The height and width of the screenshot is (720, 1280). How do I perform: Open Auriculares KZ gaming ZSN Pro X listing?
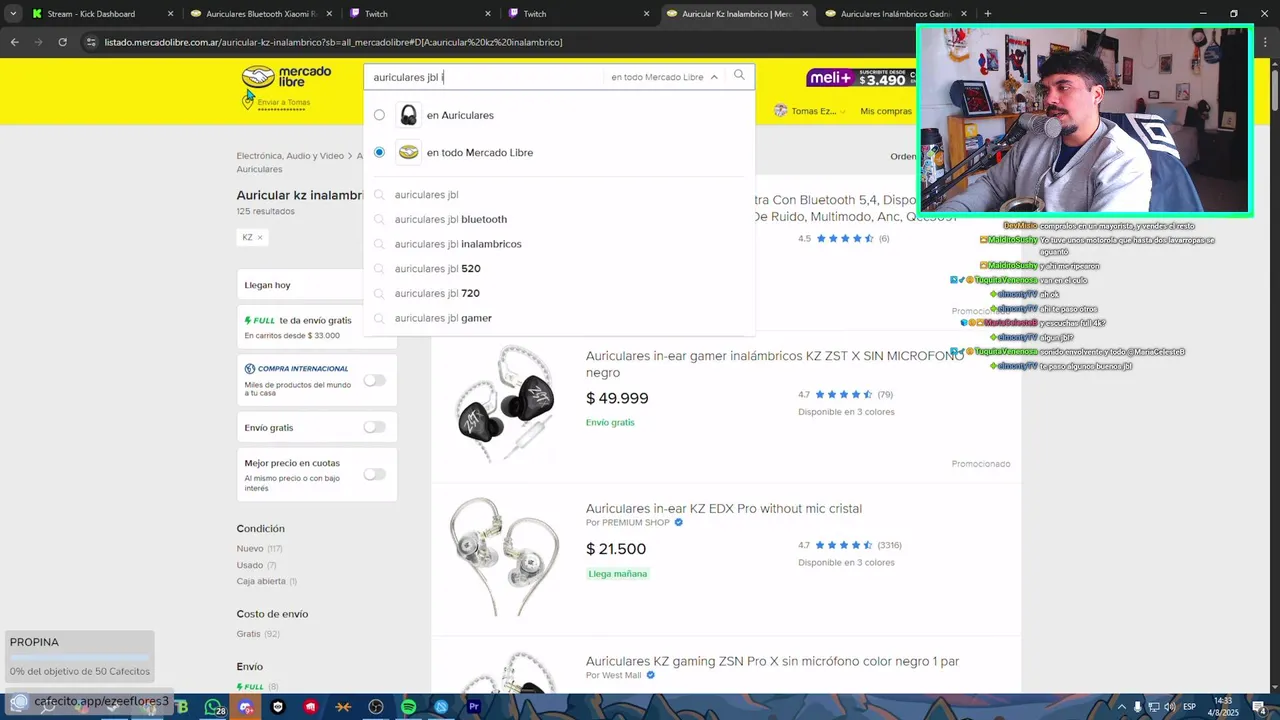772,661
